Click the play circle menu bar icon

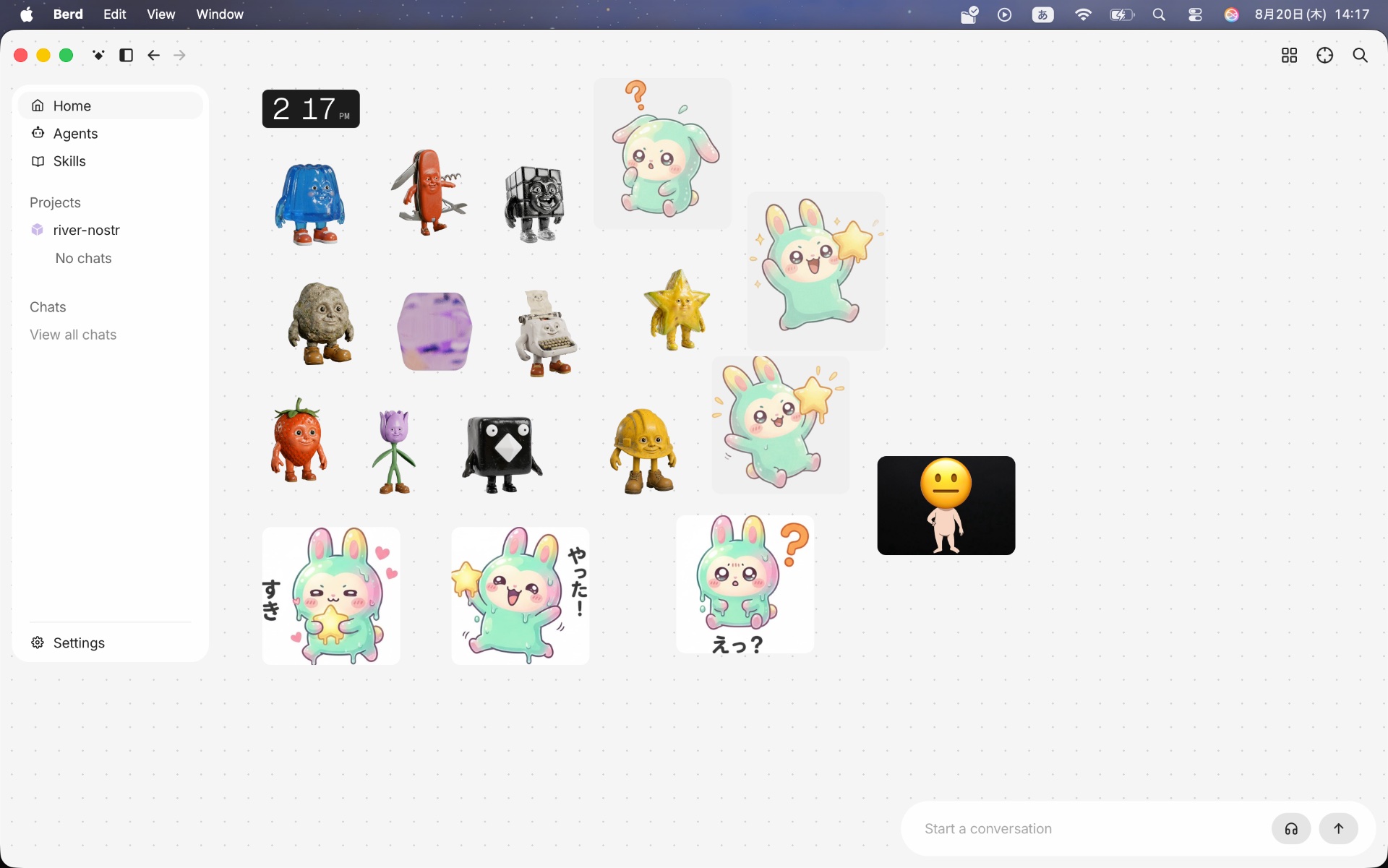click(1004, 14)
